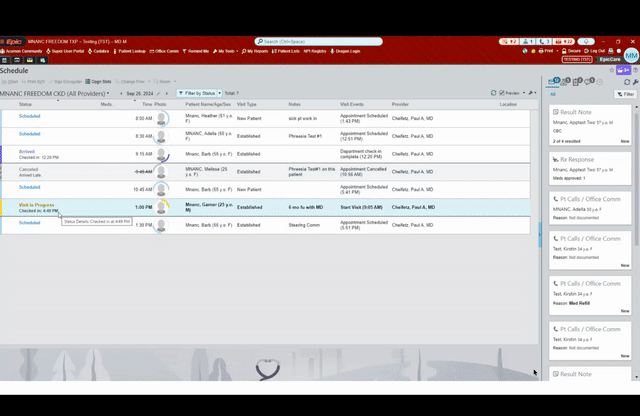Click the Scheduled status for MNANC, Adella
This screenshot has height=416, width=640.
pyautogui.click(x=29, y=134)
